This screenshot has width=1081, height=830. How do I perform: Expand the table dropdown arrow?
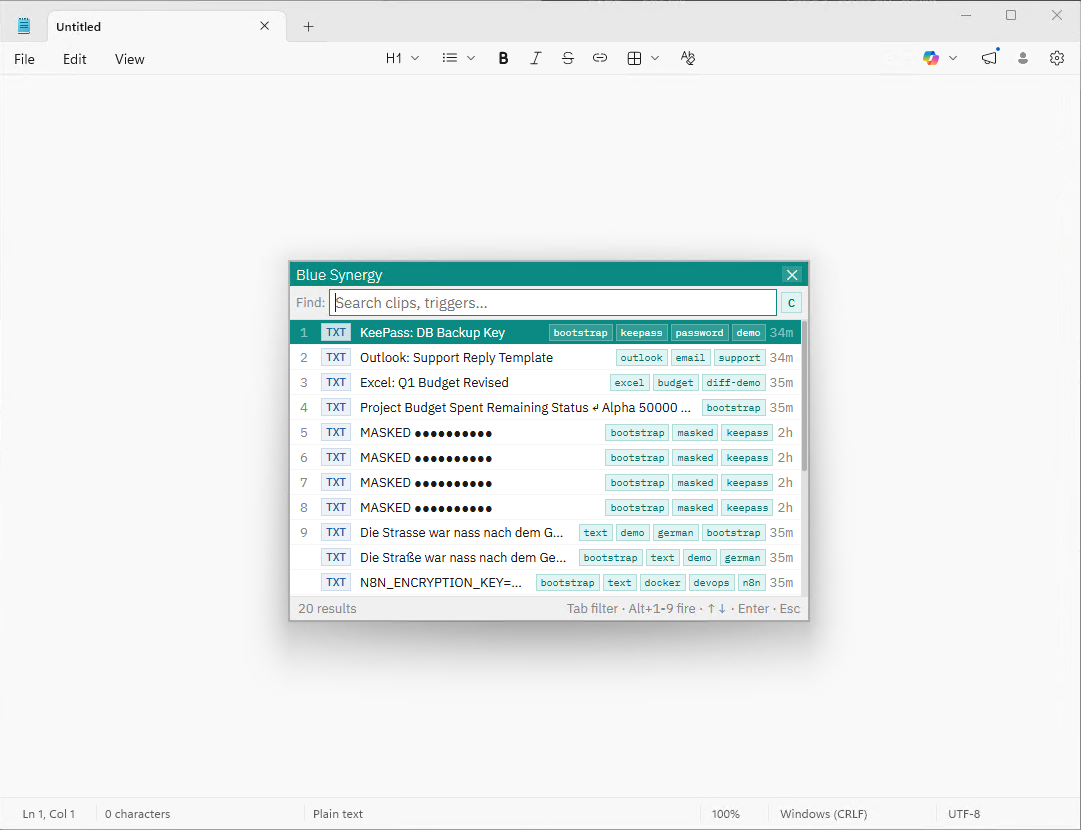(655, 59)
